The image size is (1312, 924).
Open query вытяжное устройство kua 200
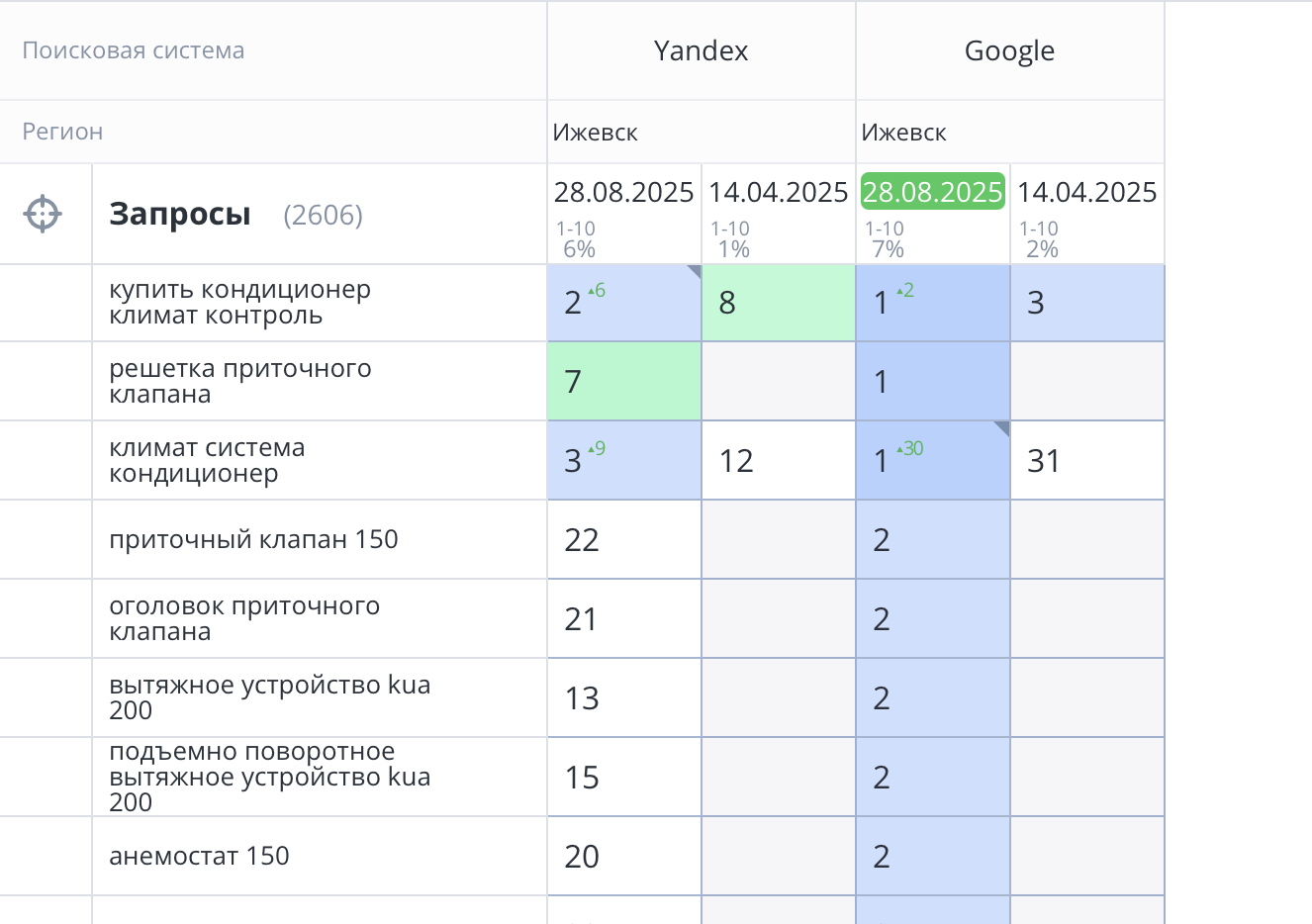(x=269, y=698)
